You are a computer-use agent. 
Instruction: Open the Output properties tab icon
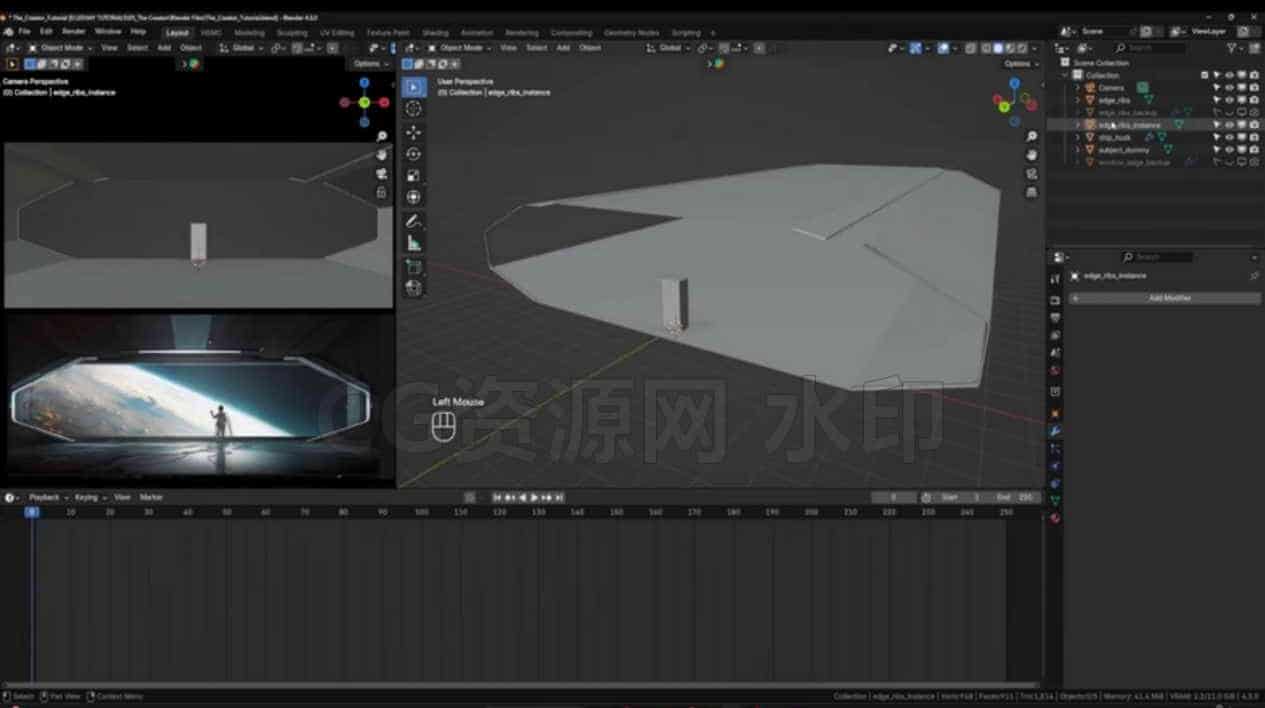click(x=1055, y=317)
